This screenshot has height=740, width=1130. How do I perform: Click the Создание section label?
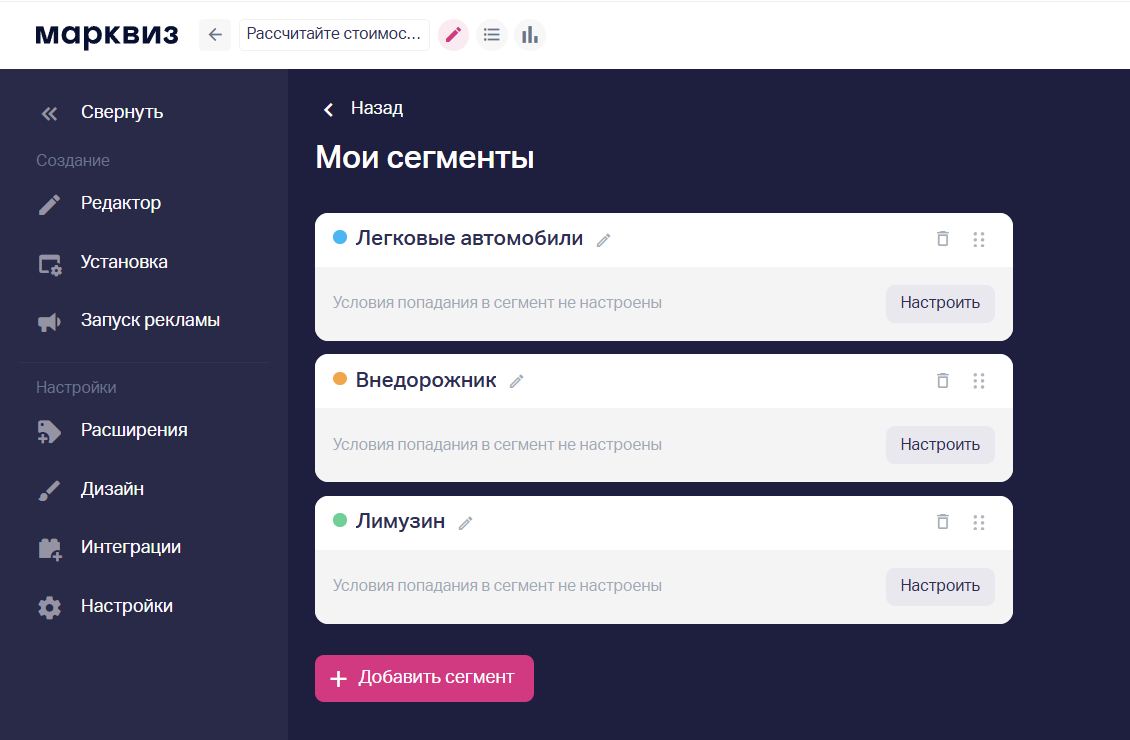pyautogui.click(x=73, y=161)
